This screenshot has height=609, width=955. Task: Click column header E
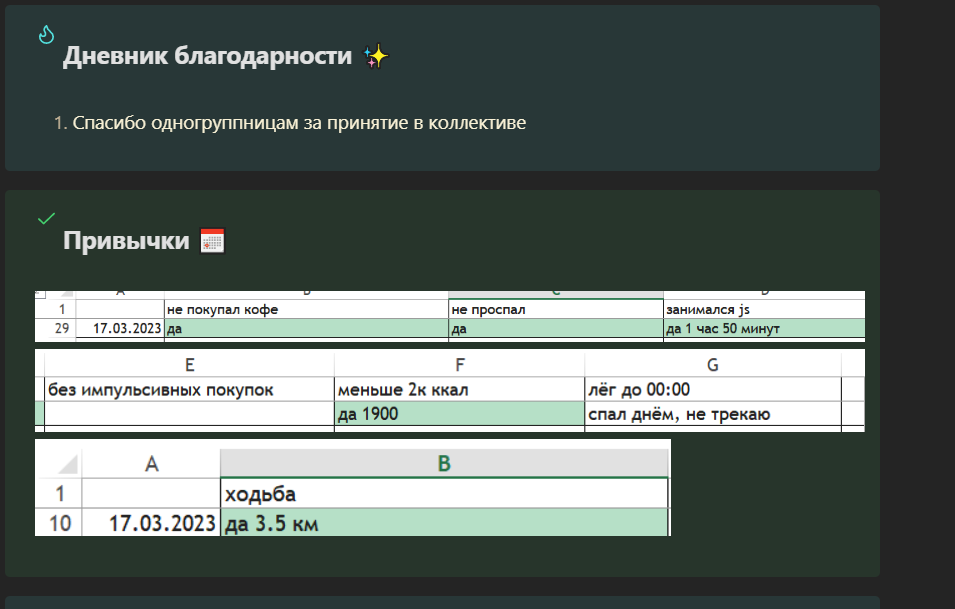click(x=189, y=365)
